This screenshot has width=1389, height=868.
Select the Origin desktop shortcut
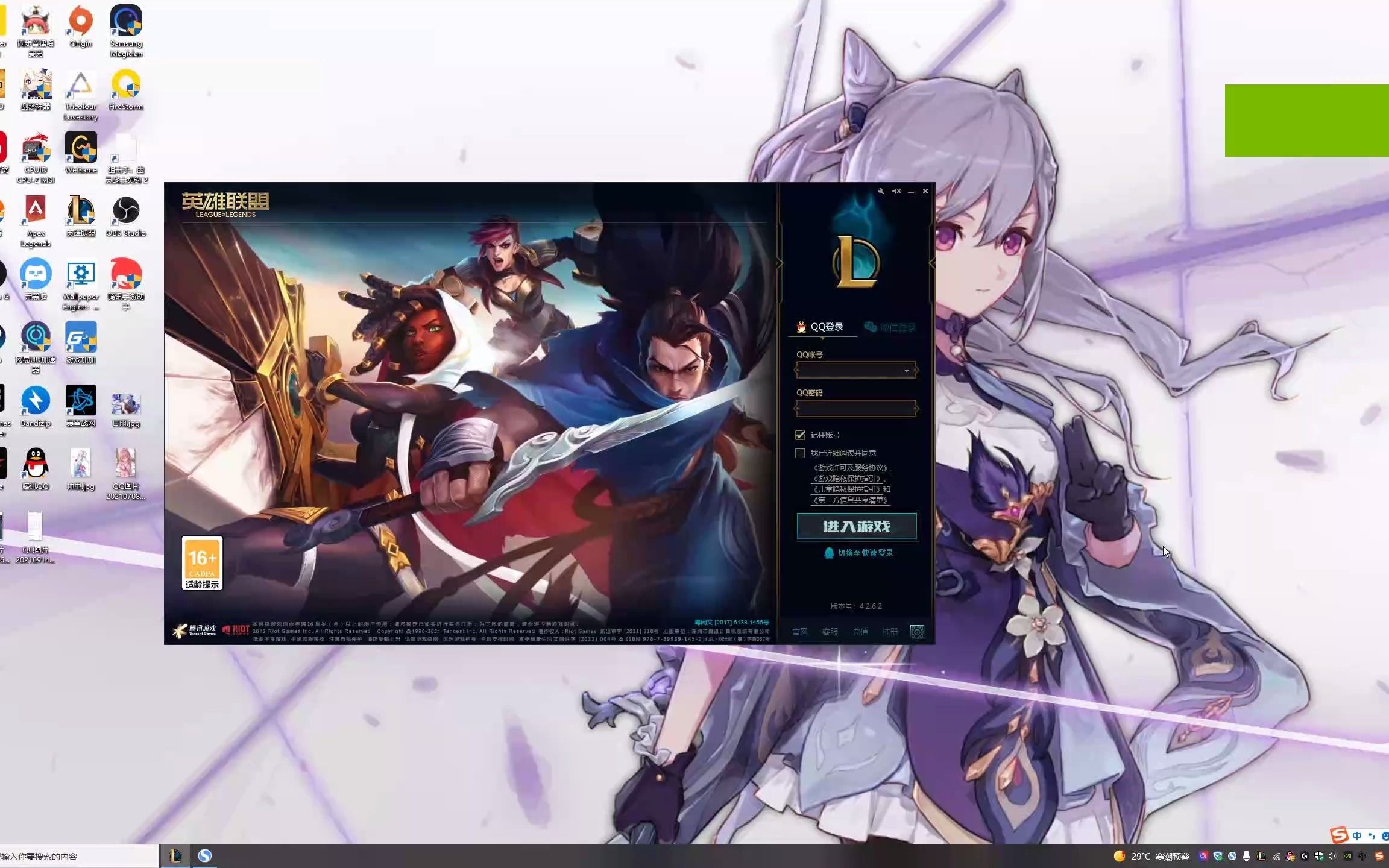[x=81, y=27]
